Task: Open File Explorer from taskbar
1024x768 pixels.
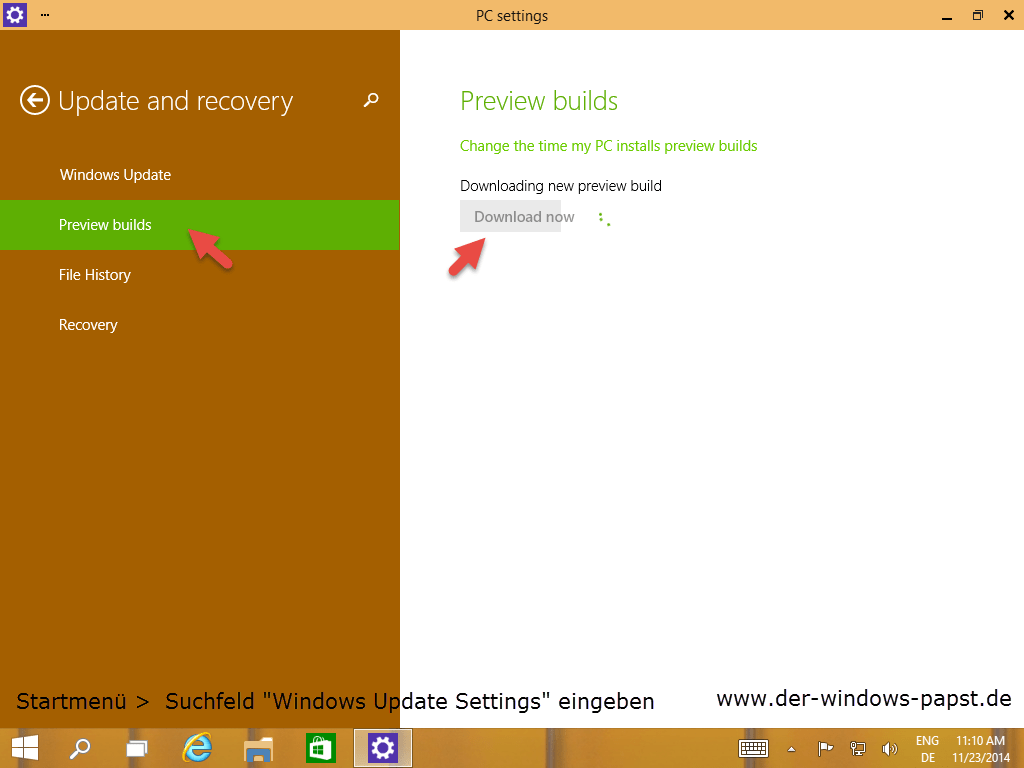Action: pyautogui.click(x=259, y=747)
